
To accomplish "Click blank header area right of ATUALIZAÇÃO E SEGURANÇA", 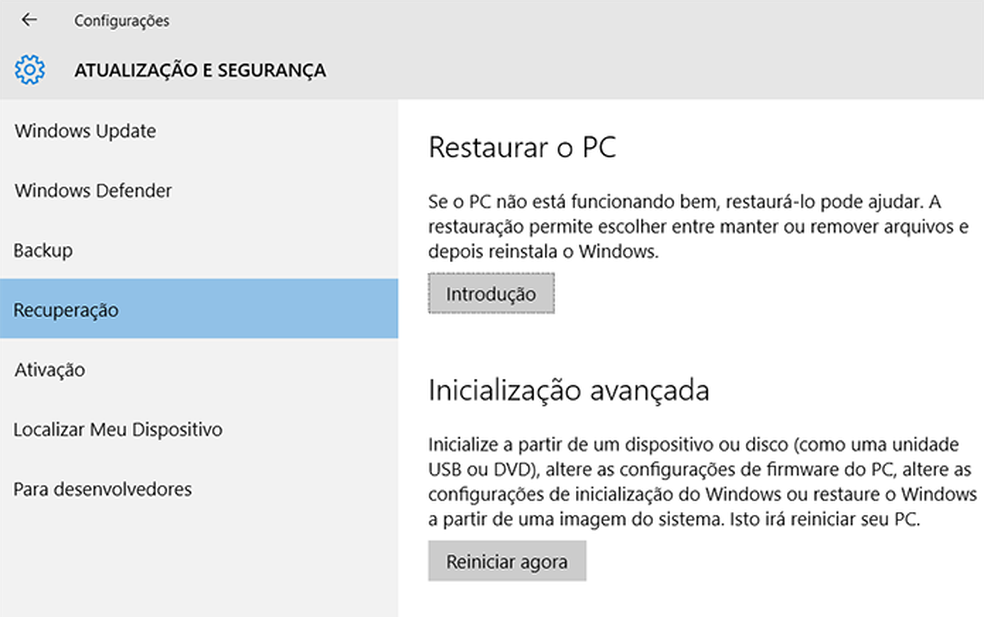I will [650, 70].
